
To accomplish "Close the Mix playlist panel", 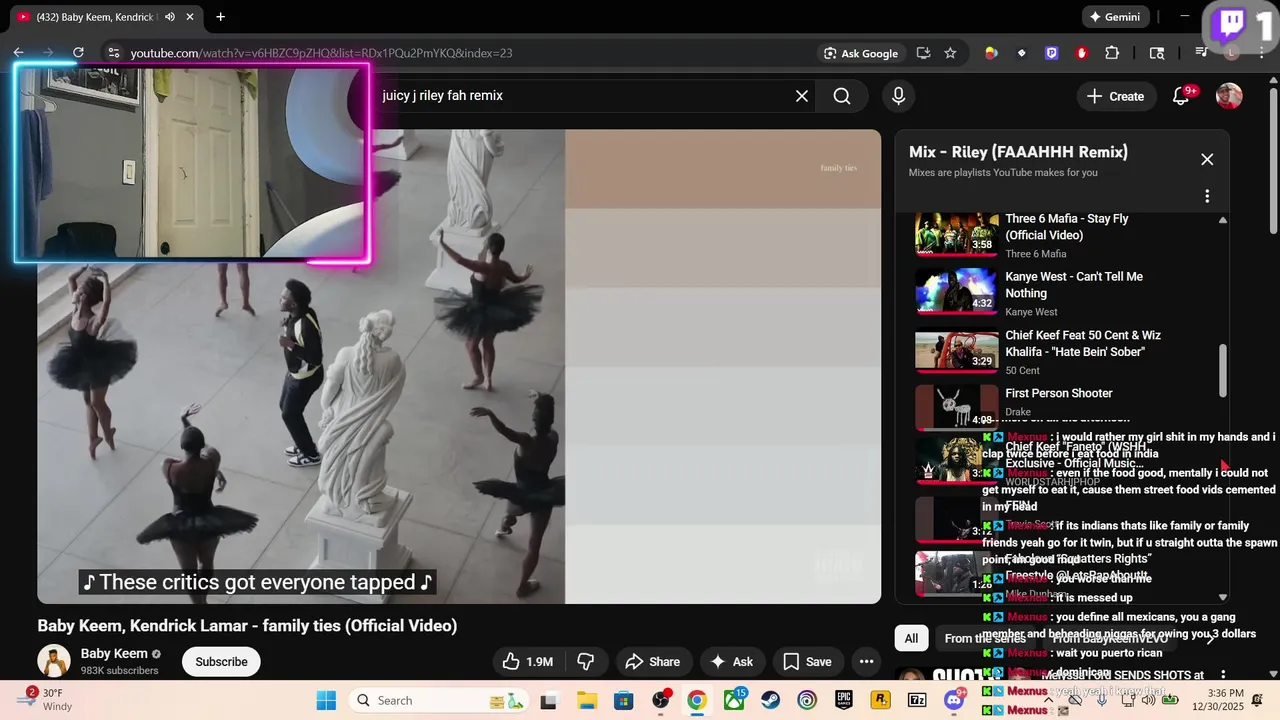I will (1207, 159).
